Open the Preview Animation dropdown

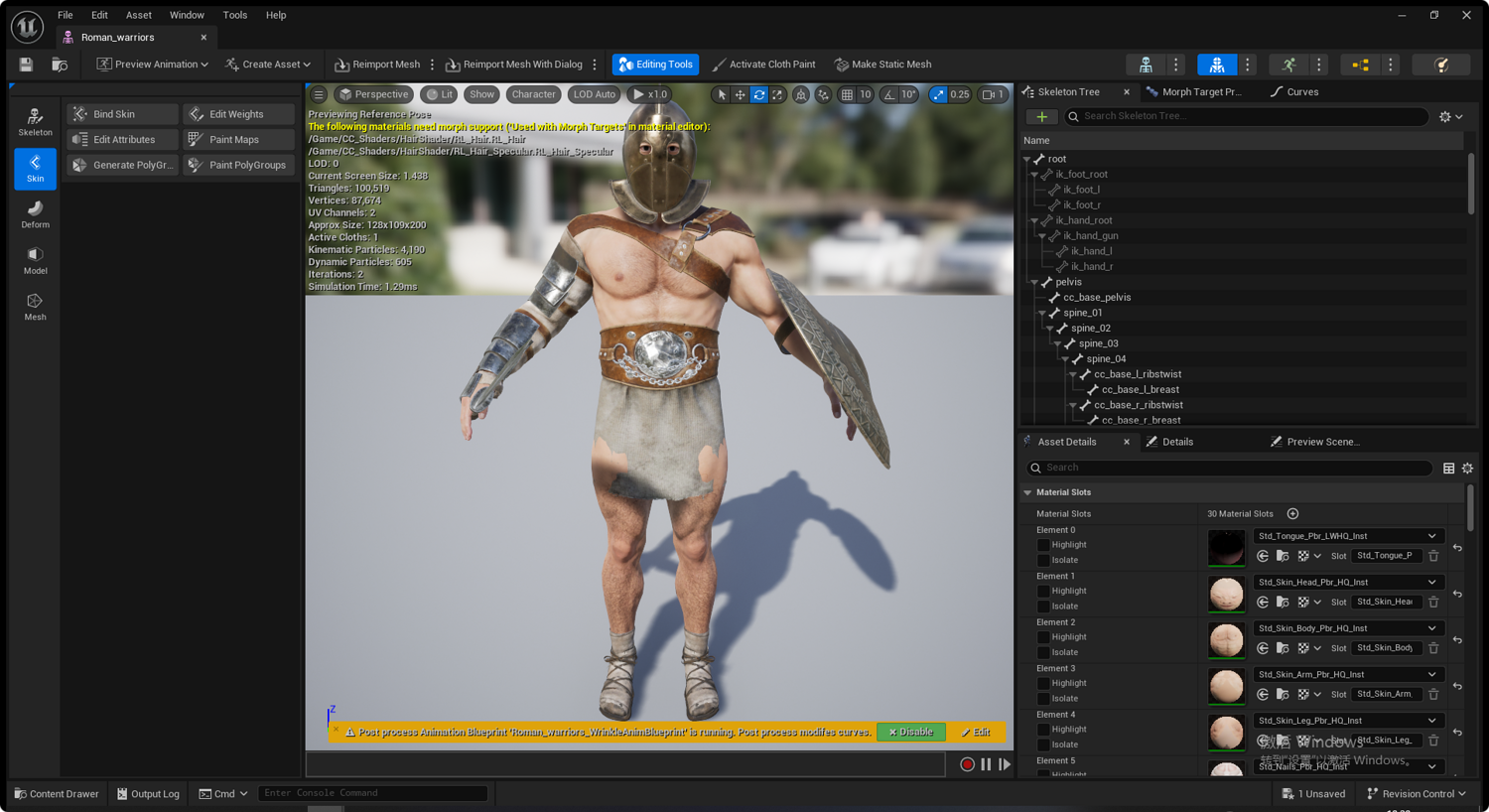tap(152, 65)
